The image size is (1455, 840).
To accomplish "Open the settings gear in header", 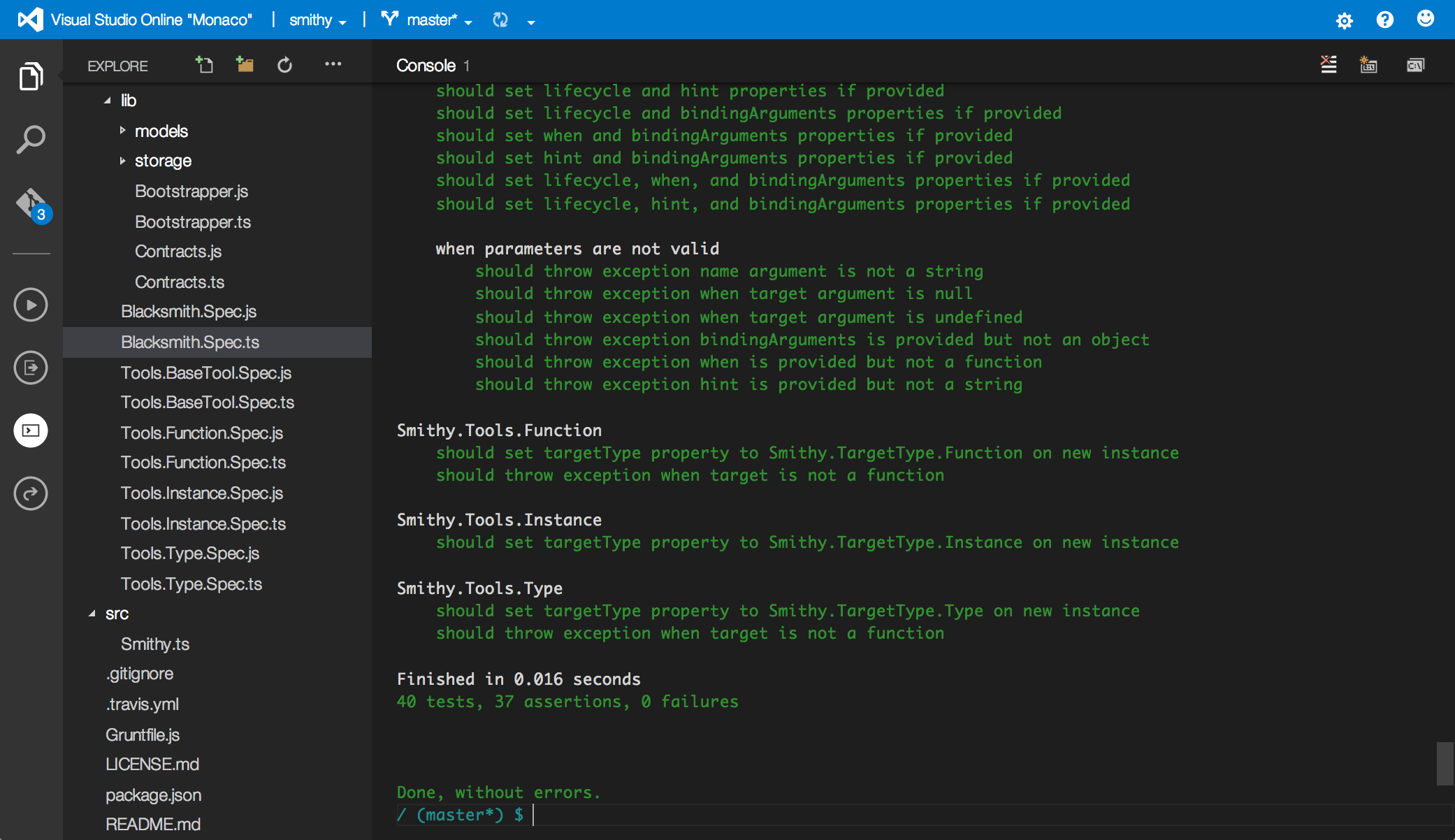I will pos(1344,20).
